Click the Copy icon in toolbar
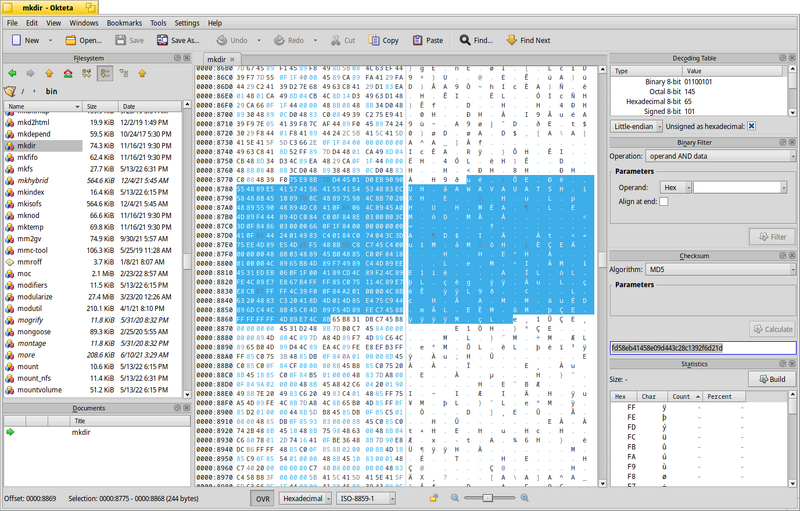 pyautogui.click(x=374, y=40)
